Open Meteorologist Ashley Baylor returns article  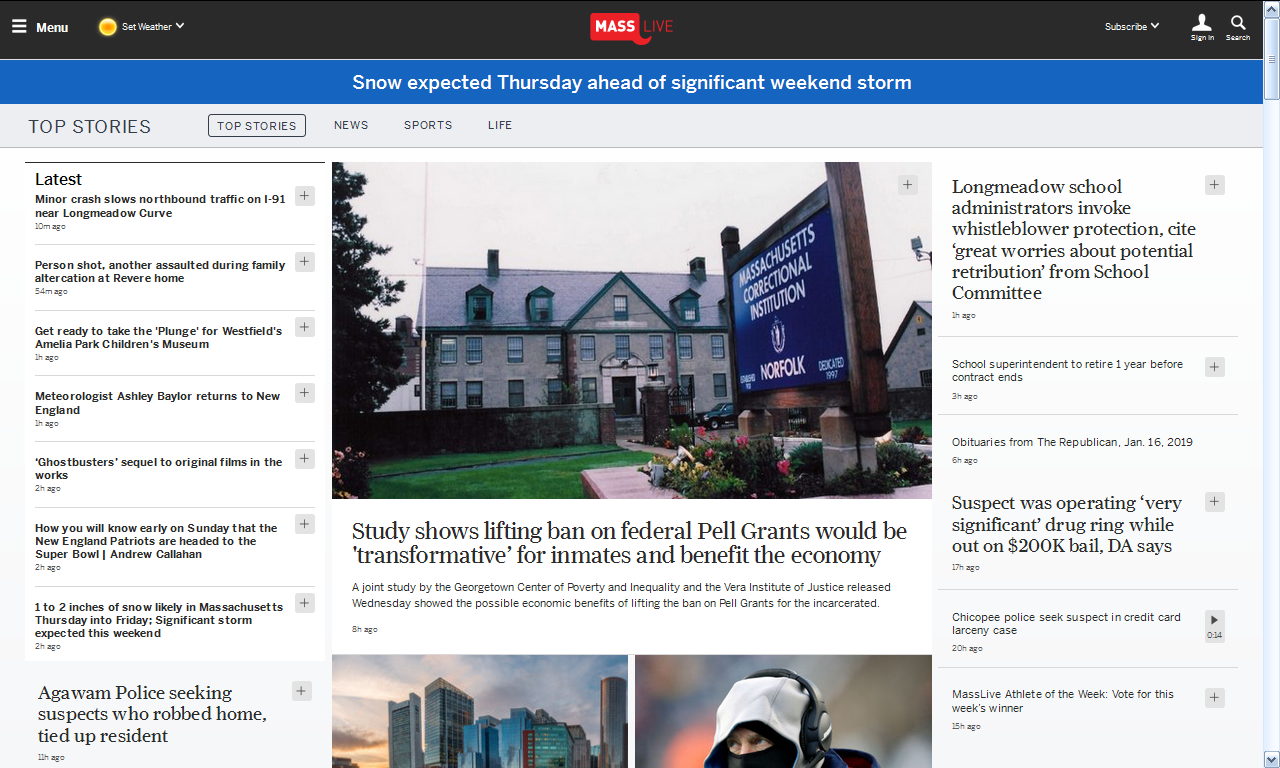[x=158, y=403]
